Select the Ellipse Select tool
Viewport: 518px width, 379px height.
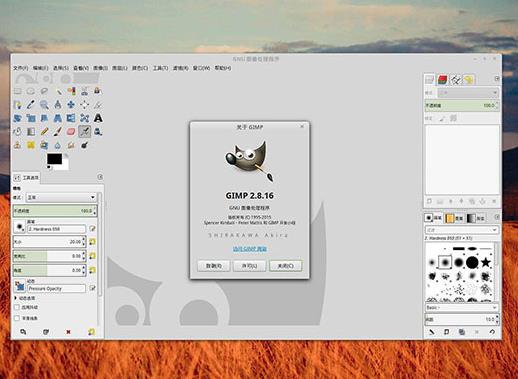(31, 91)
